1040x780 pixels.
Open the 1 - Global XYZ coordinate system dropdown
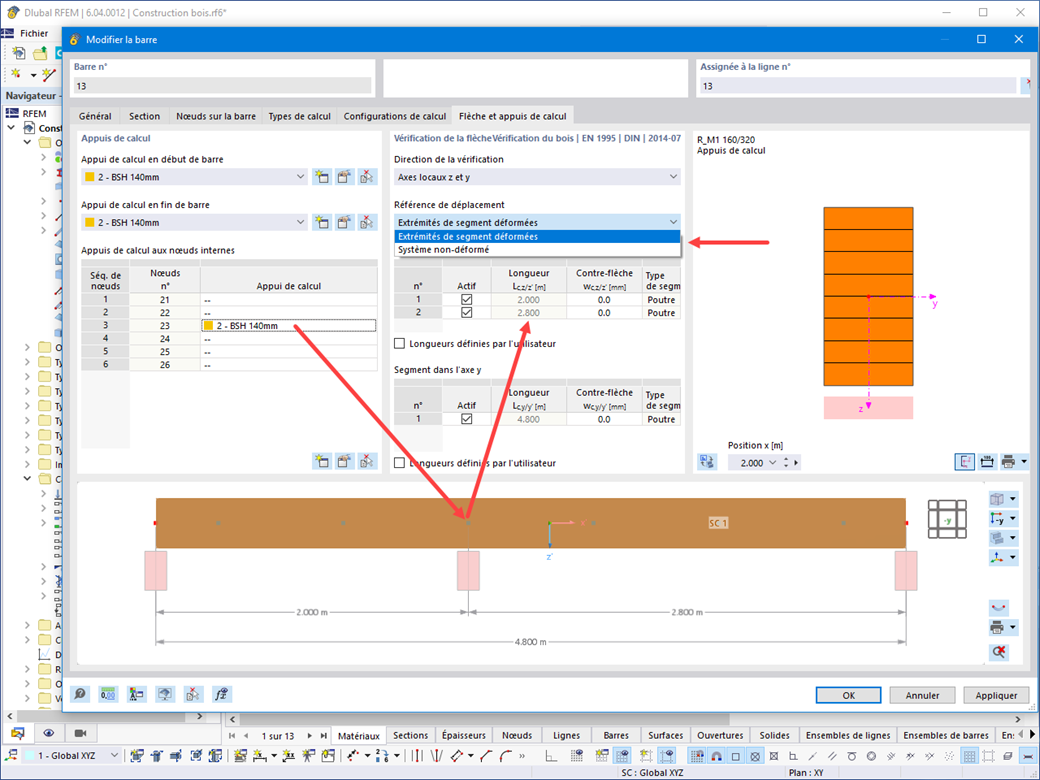(114, 755)
